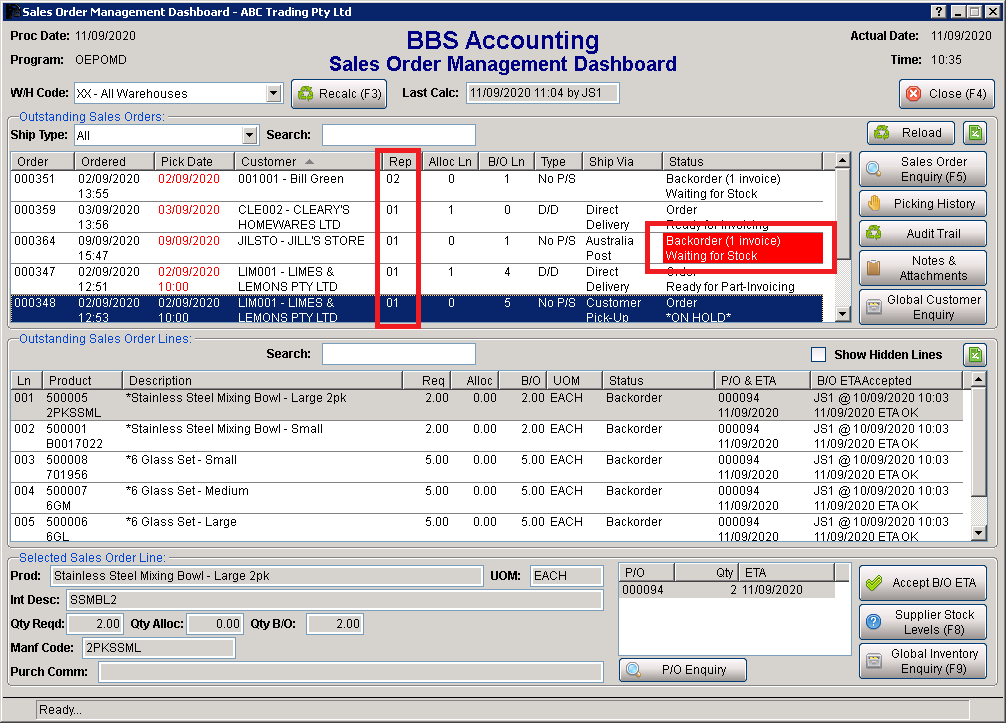Open Global Inventory Enquiry (F9)
The width and height of the screenshot is (1006, 723).
pyautogui.click(x=922, y=660)
